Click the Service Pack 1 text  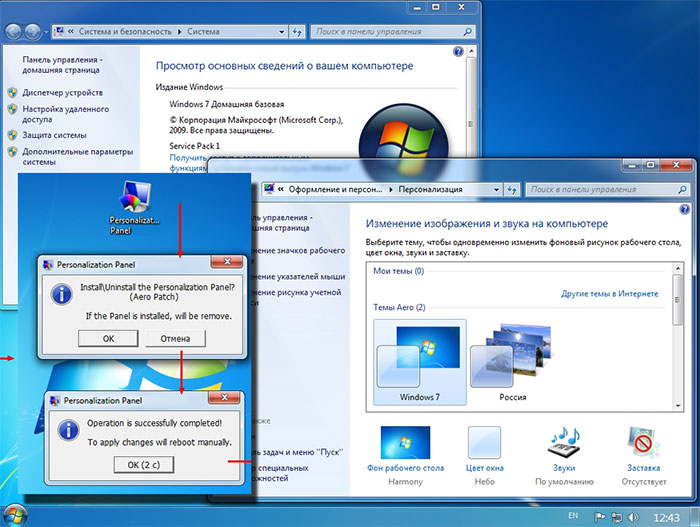194,146
